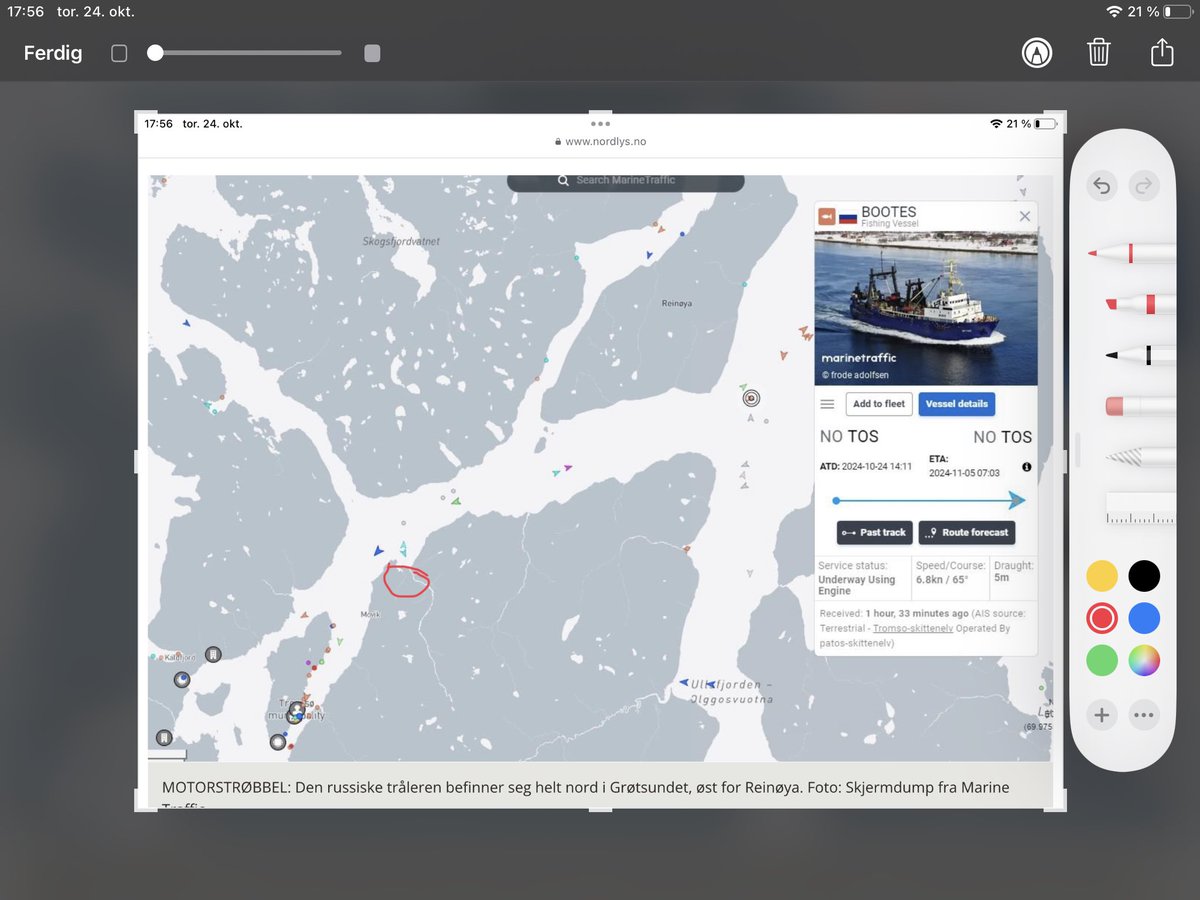1200x900 pixels.
Task: Add annotation element with plus button
Action: coord(1102,714)
